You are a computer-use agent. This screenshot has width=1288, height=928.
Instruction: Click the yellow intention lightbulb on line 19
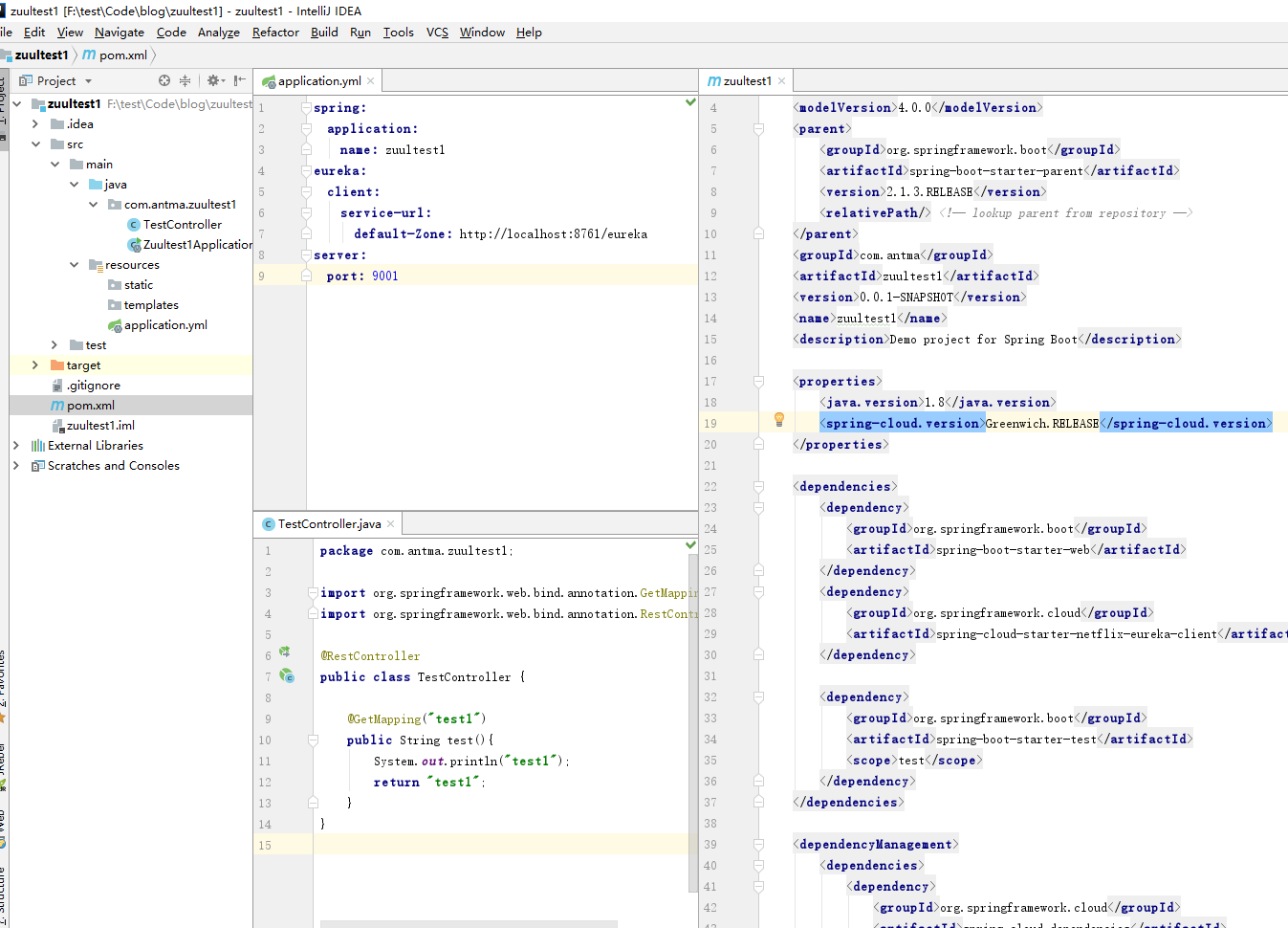click(778, 419)
